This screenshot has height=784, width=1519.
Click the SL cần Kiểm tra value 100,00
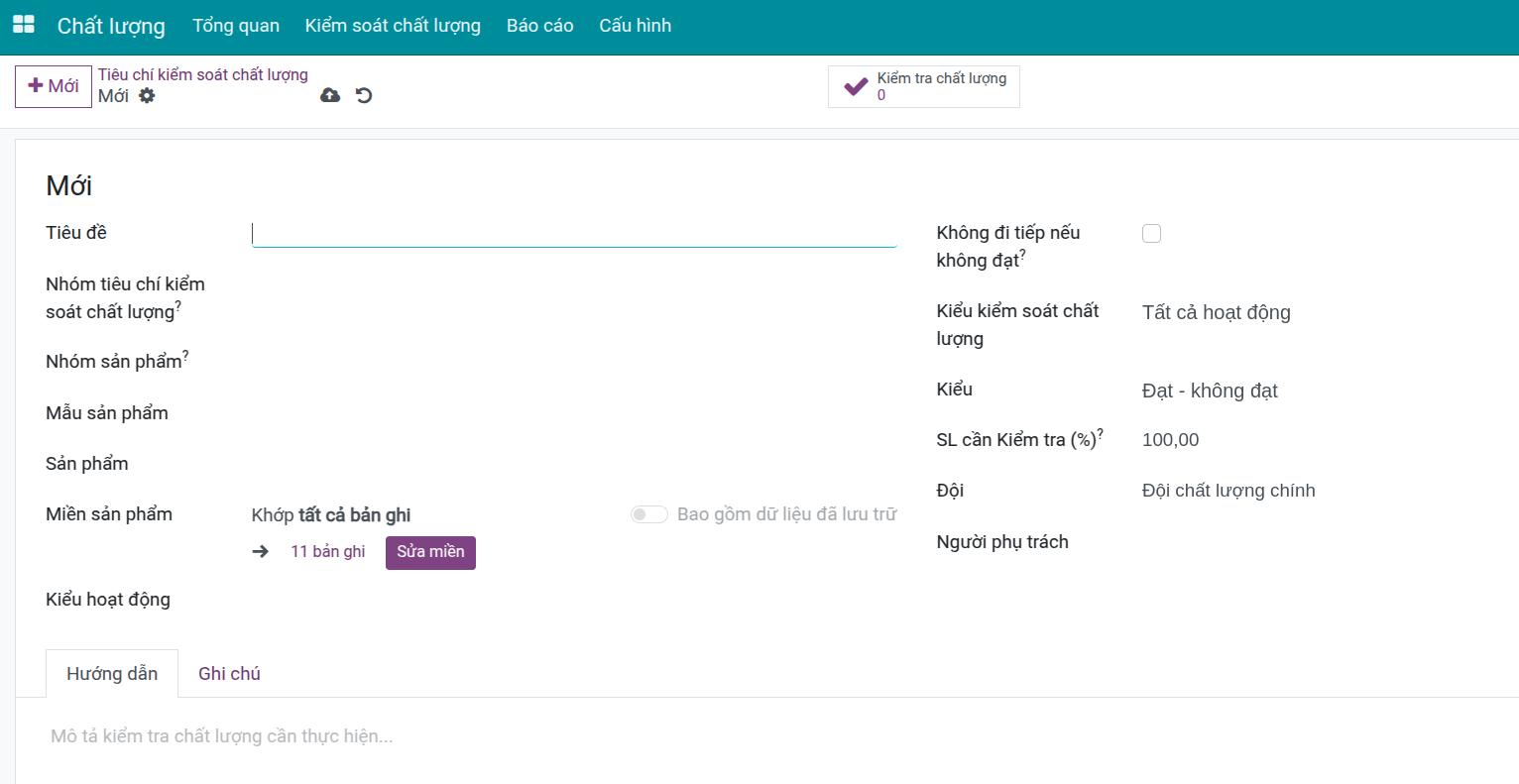point(1170,440)
